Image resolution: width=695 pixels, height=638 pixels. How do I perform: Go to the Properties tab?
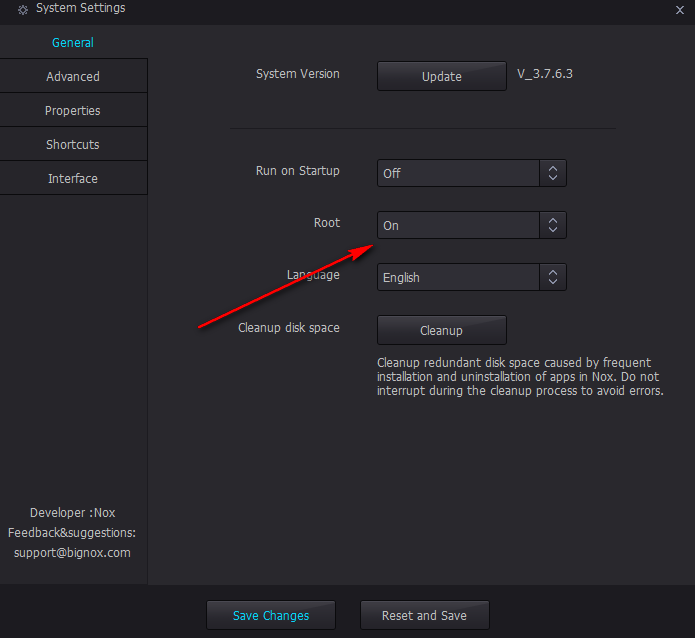click(x=73, y=110)
